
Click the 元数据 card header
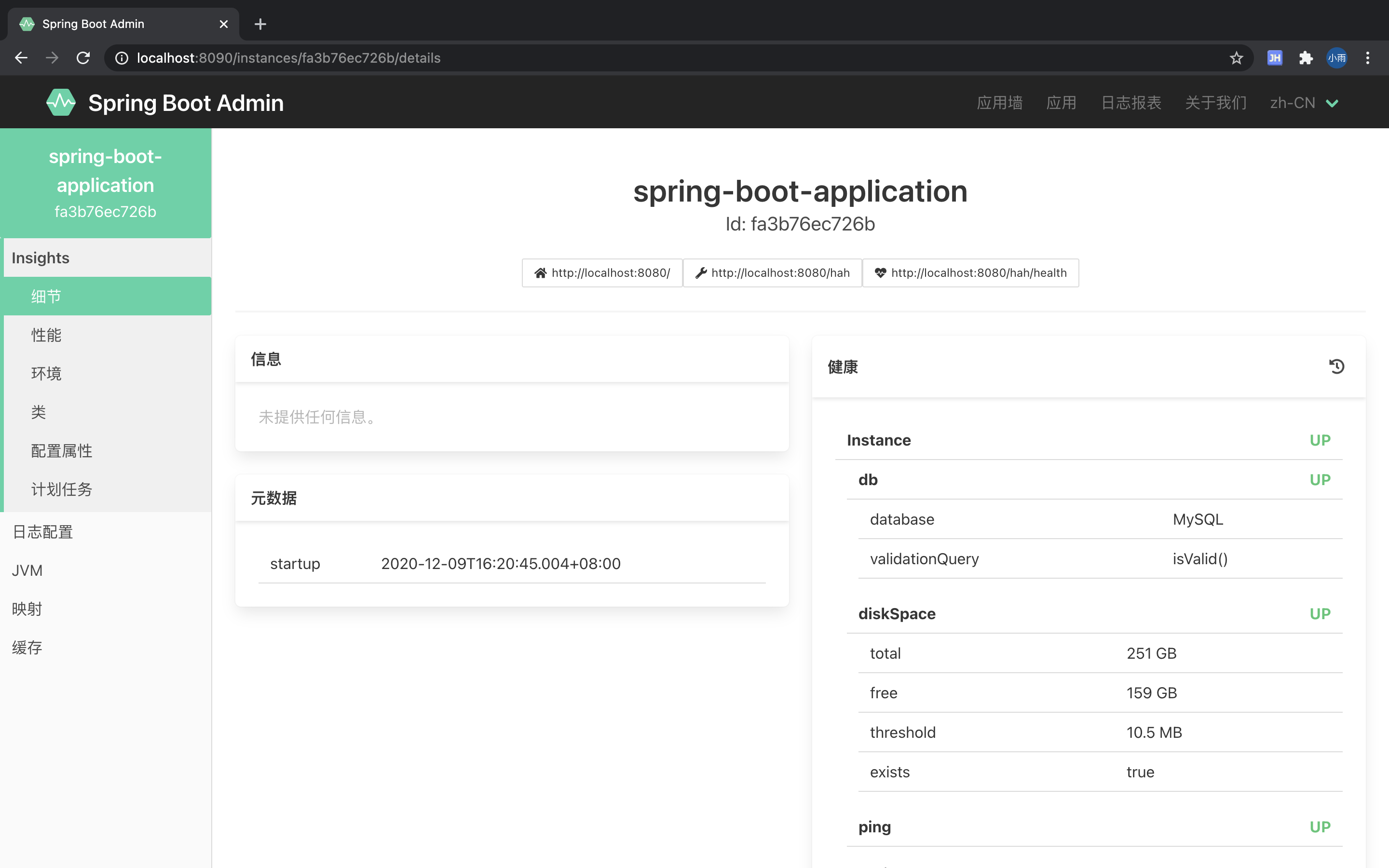point(512,498)
